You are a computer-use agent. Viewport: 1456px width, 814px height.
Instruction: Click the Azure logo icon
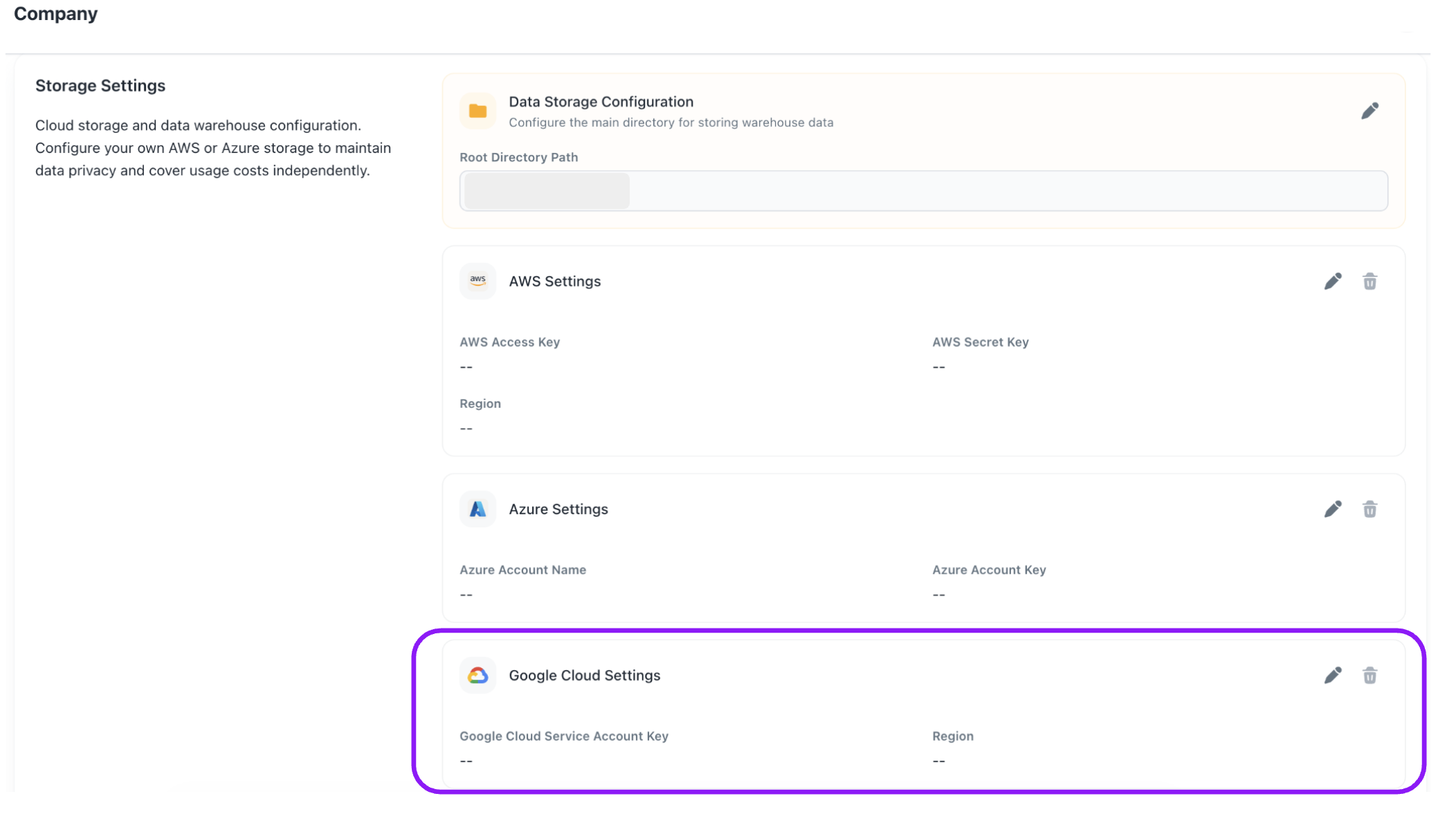click(477, 509)
